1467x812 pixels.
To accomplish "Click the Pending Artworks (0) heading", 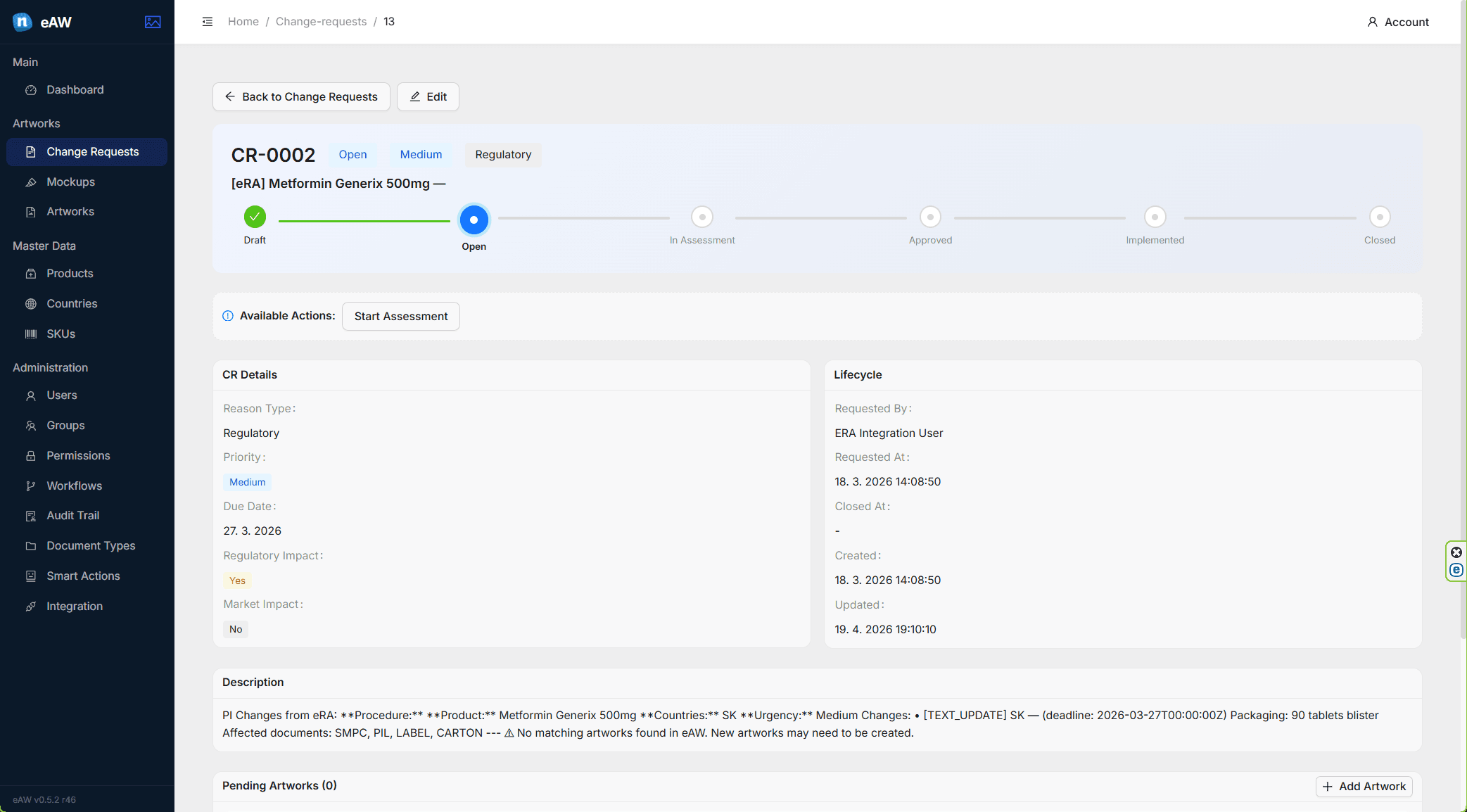I will (279, 786).
